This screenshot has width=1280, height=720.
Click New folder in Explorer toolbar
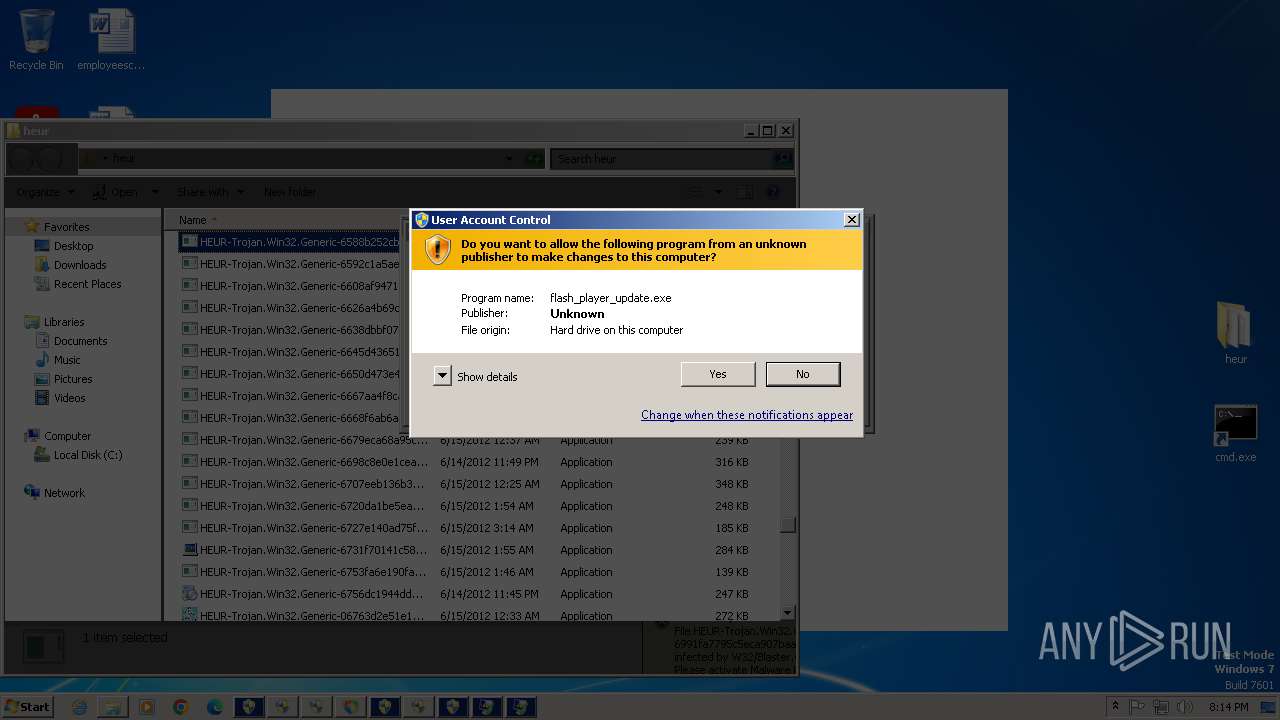(290, 192)
